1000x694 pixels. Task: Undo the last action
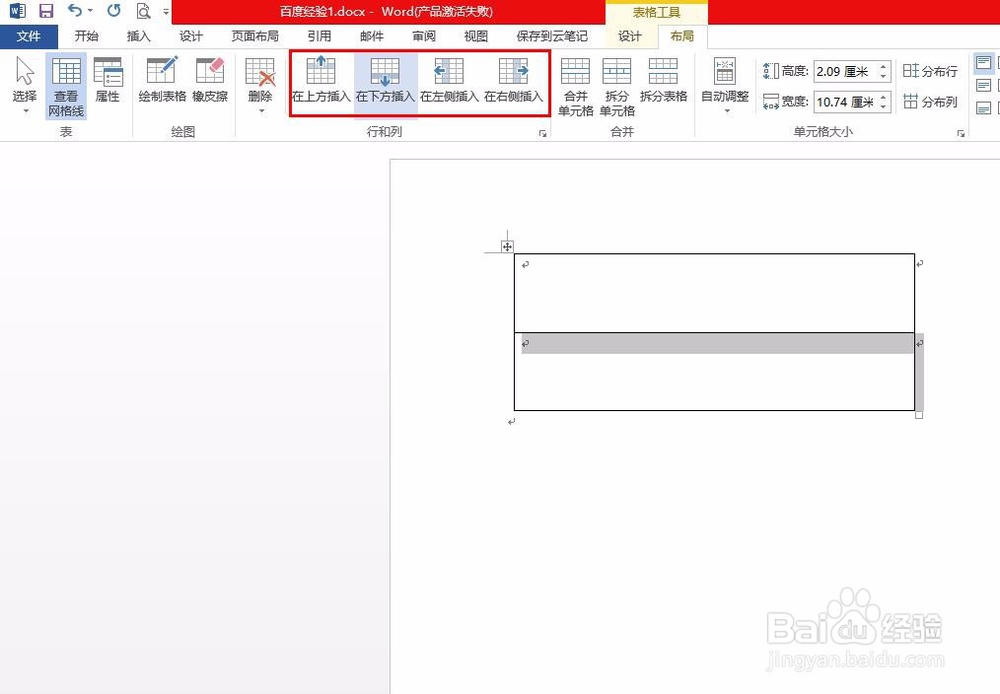[75, 10]
